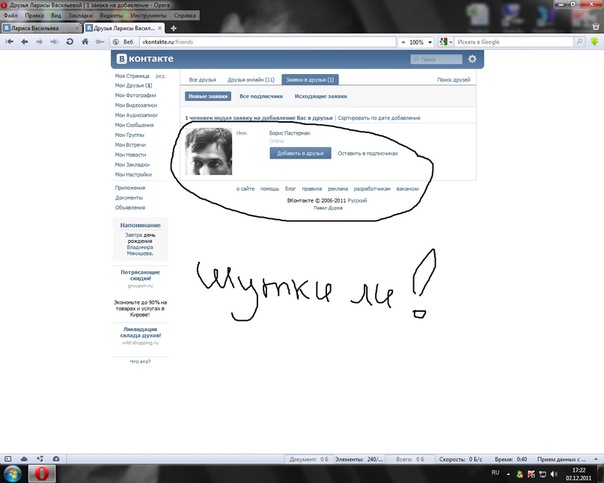Click the taskbar clock 17:22
This screenshot has width=604, height=483.
[579, 470]
